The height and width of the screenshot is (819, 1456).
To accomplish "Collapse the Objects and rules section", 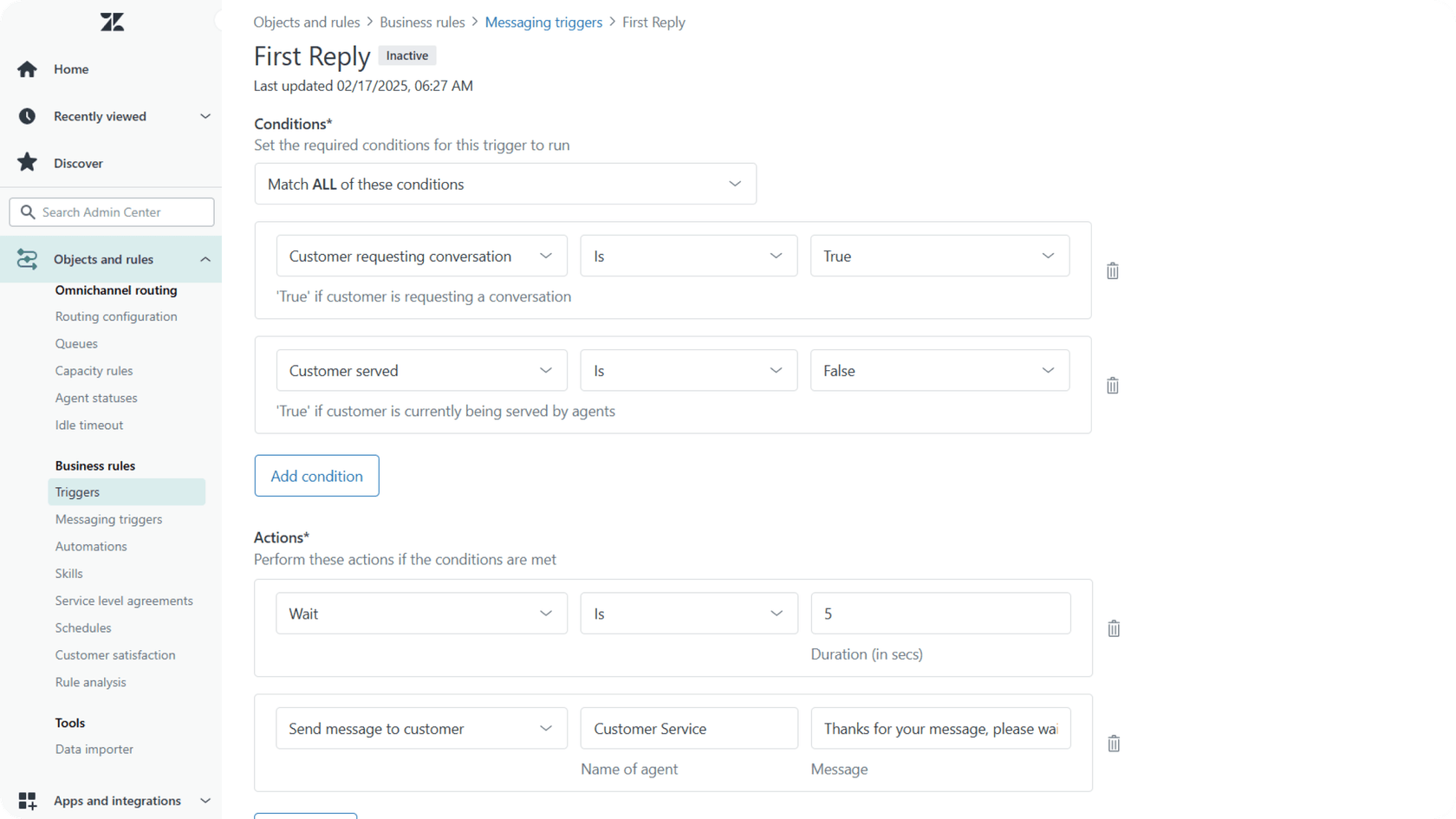I will pyautogui.click(x=205, y=258).
